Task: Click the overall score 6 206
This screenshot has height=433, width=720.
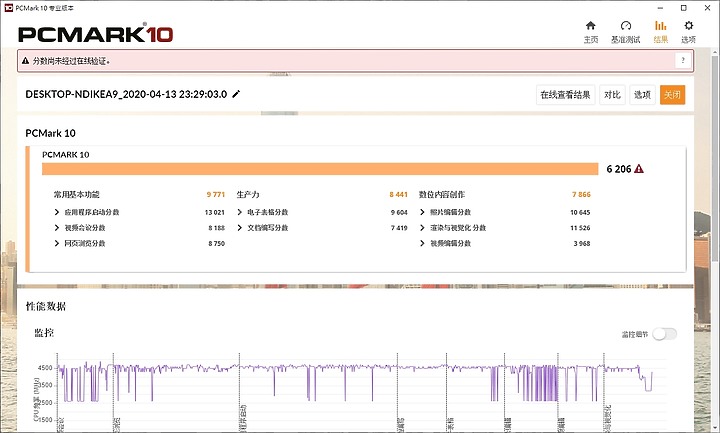Action: click(x=619, y=169)
